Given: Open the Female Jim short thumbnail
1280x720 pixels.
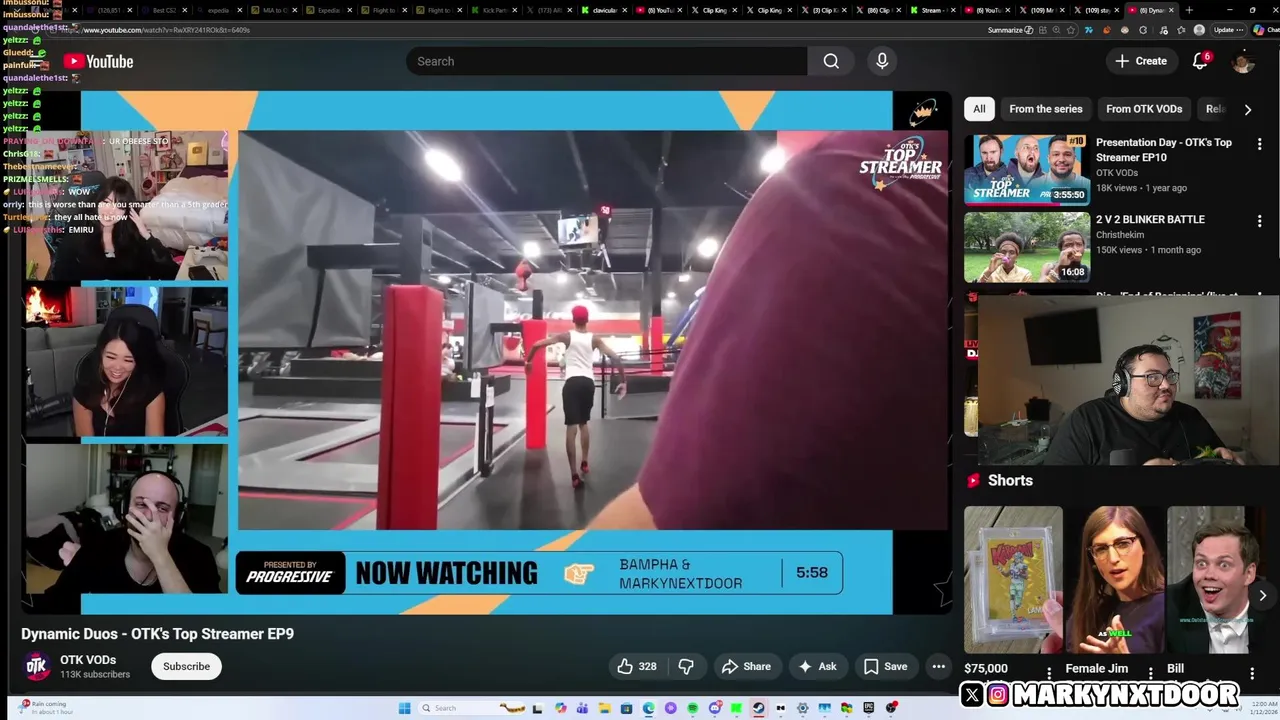Looking at the screenshot, I should tap(1115, 580).
